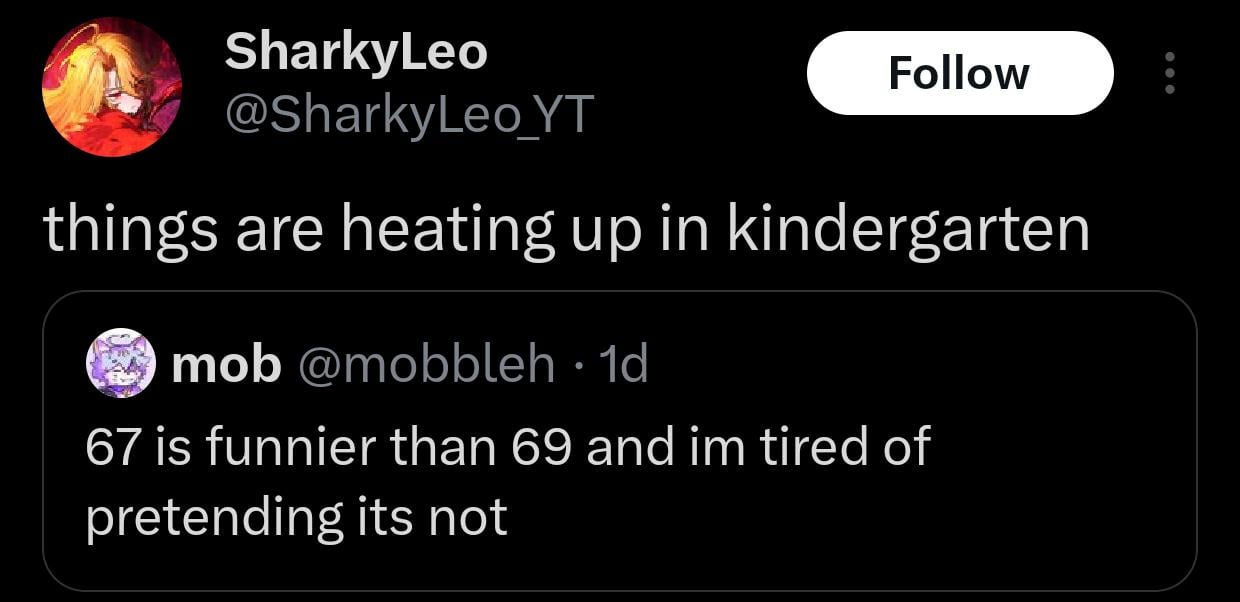Open mob's small avatar in quoted tweet
Viewport: 1240px width, 602px height.
122,363
